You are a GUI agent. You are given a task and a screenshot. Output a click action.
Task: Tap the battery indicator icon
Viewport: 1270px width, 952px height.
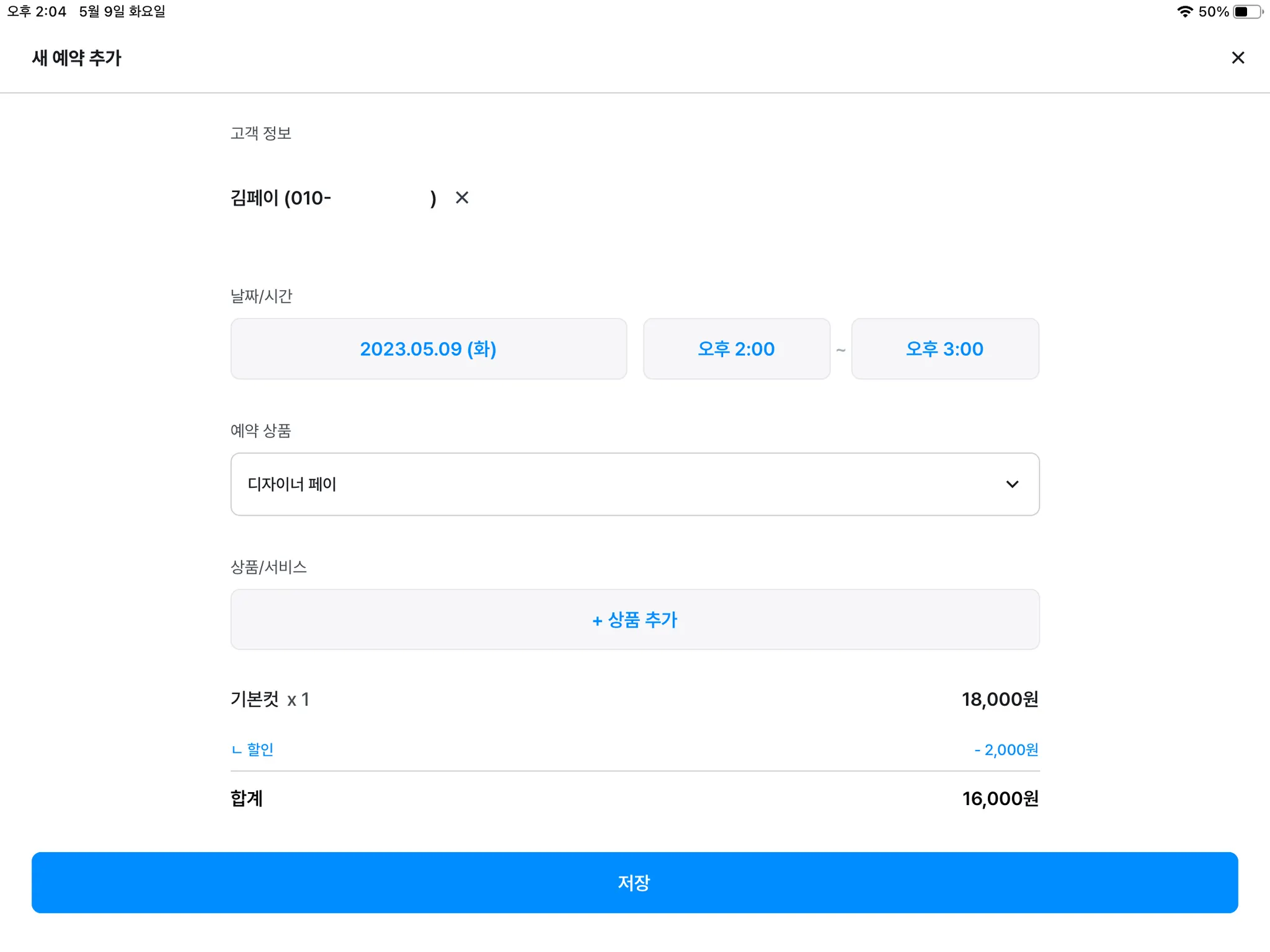1247,12
